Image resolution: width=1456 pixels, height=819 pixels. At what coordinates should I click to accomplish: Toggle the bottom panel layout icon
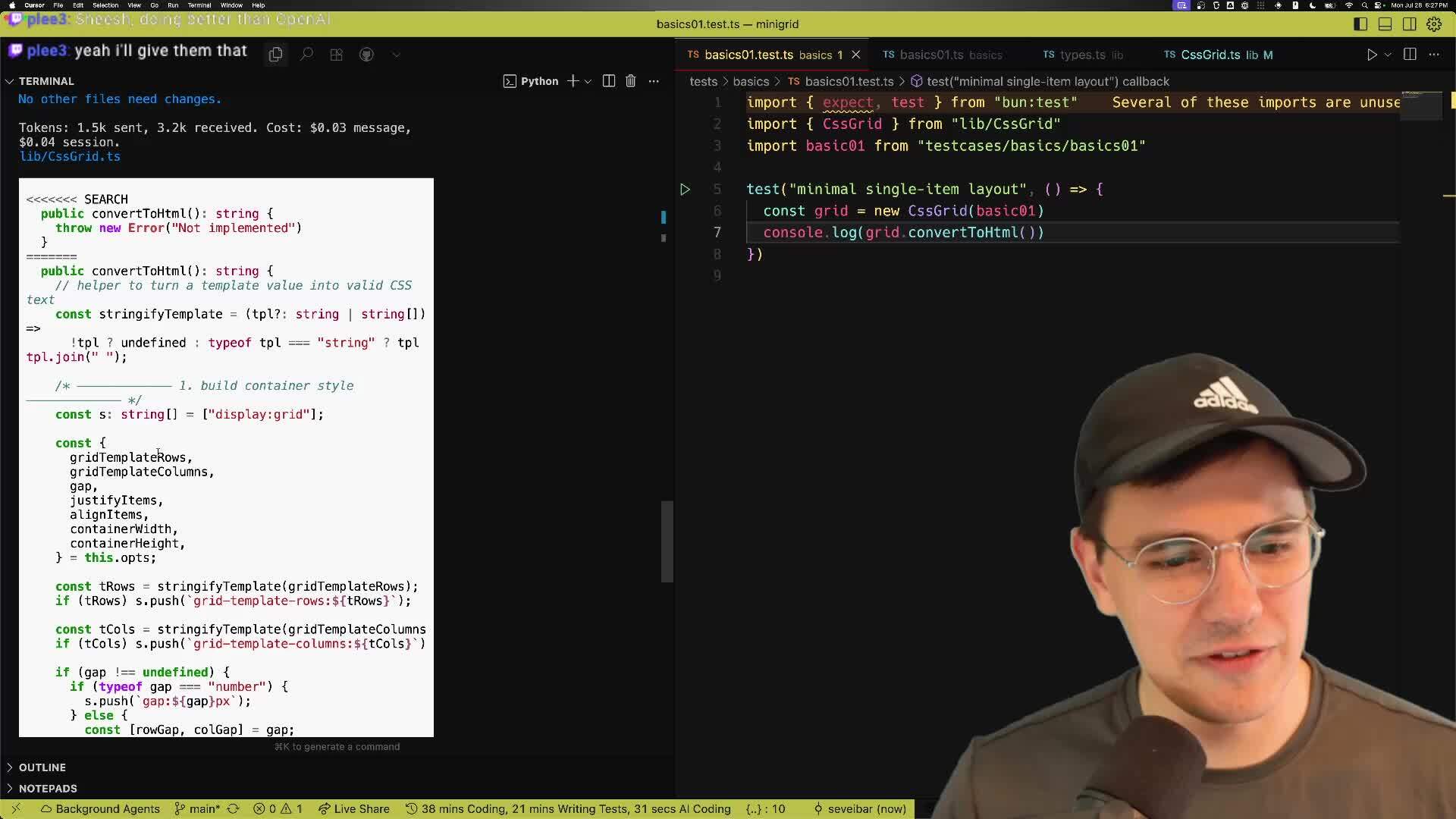click(1385, 24)
